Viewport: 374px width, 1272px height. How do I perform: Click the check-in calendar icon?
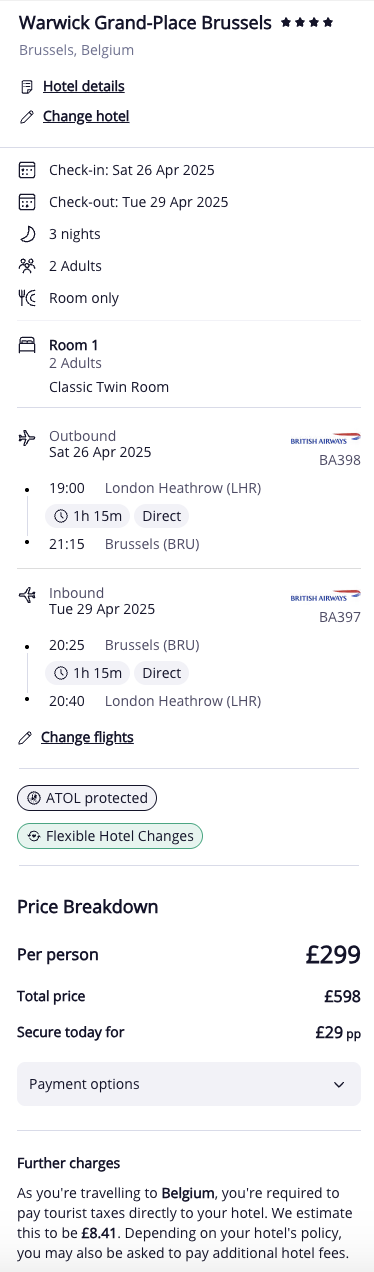point(27,170)
